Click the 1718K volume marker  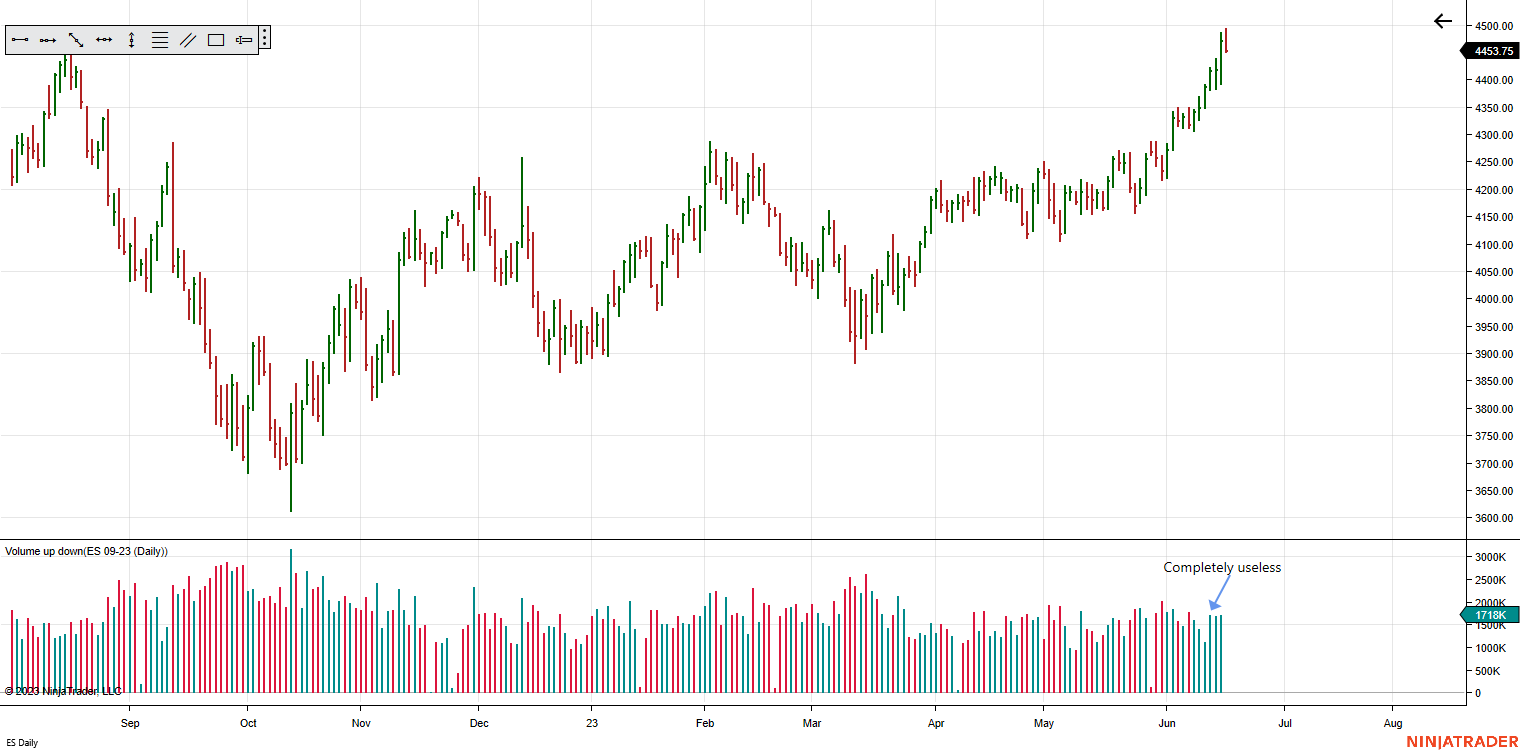(1493, 616)
